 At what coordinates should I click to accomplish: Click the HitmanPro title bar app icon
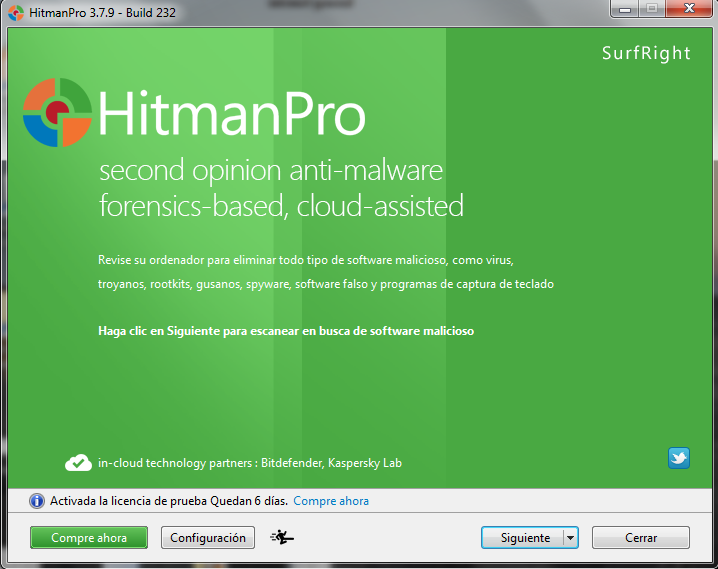tap(15, 11)
